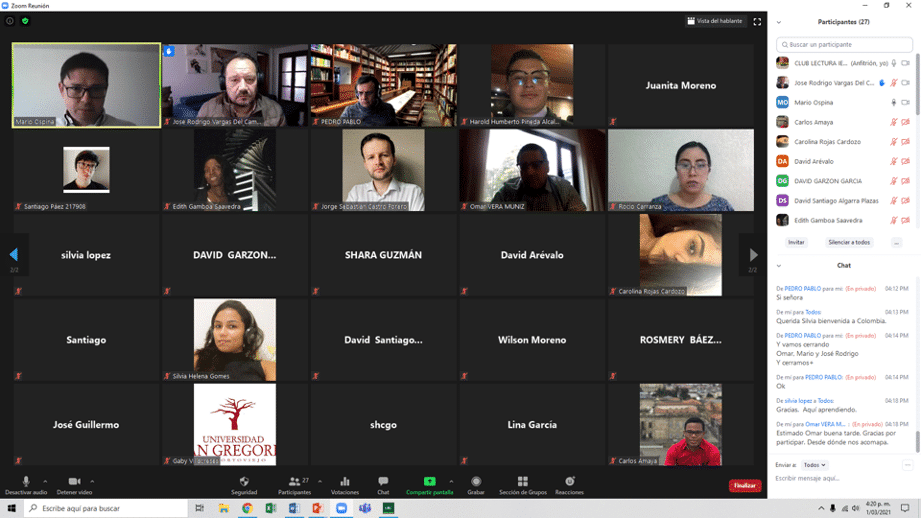The image size is (922, 518).
Task: Open Excel from the Windows taskbar
Action: pyautogui.click(x=271, y=508)
